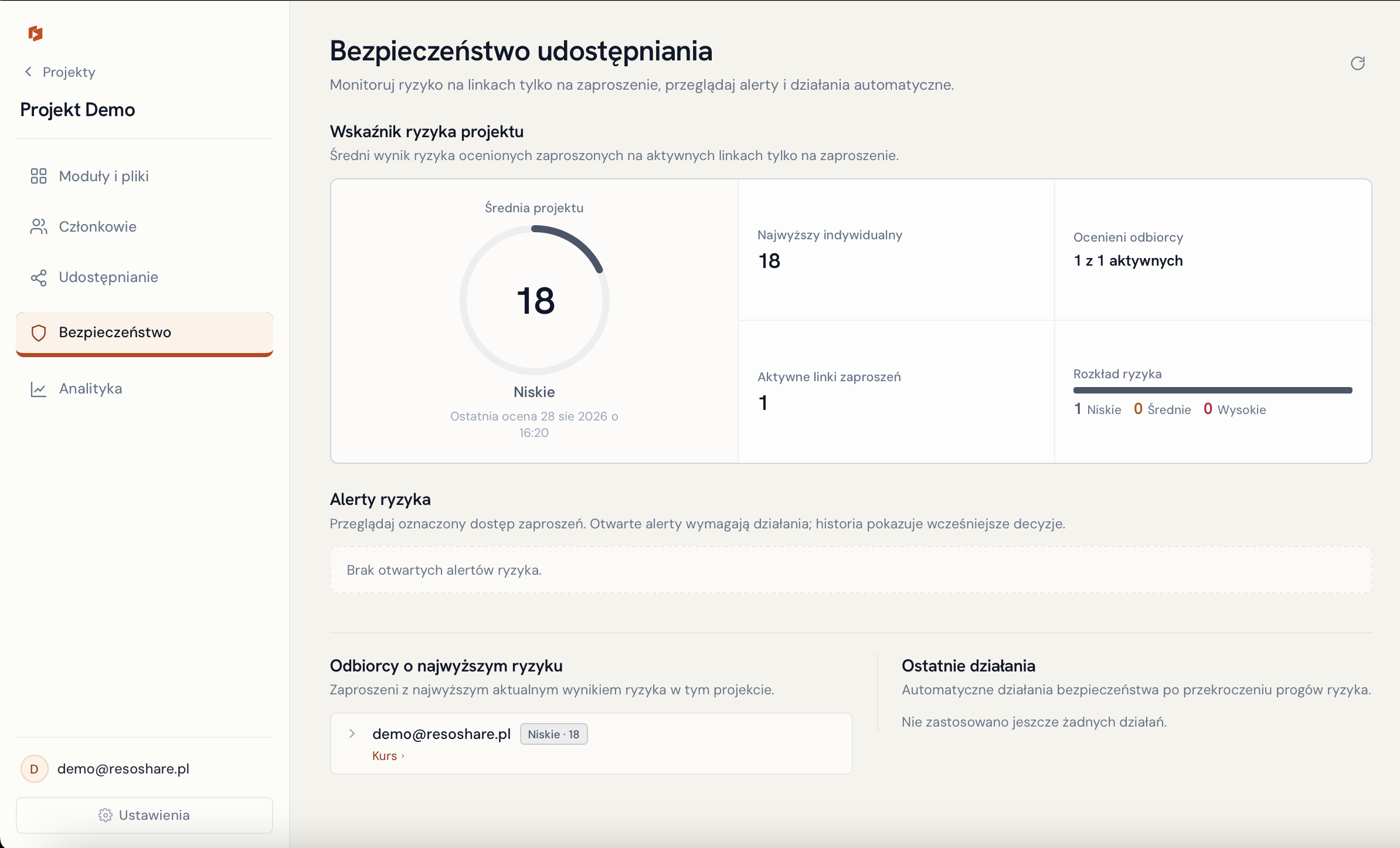Click the refresh icon beside the page title
This screenshot has height=848, width=1400.
[x=1358, y=63]
